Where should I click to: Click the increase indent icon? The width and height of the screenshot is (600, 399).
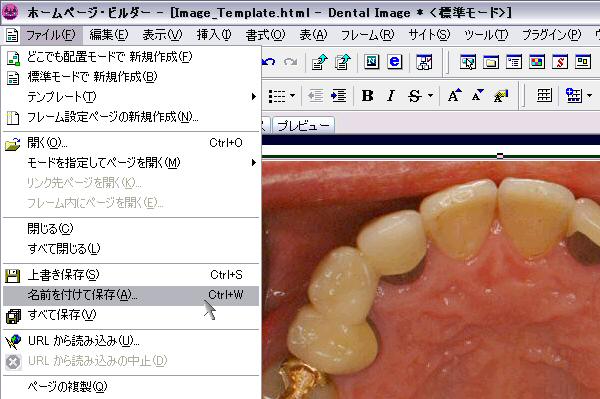(x=338, y=96)
